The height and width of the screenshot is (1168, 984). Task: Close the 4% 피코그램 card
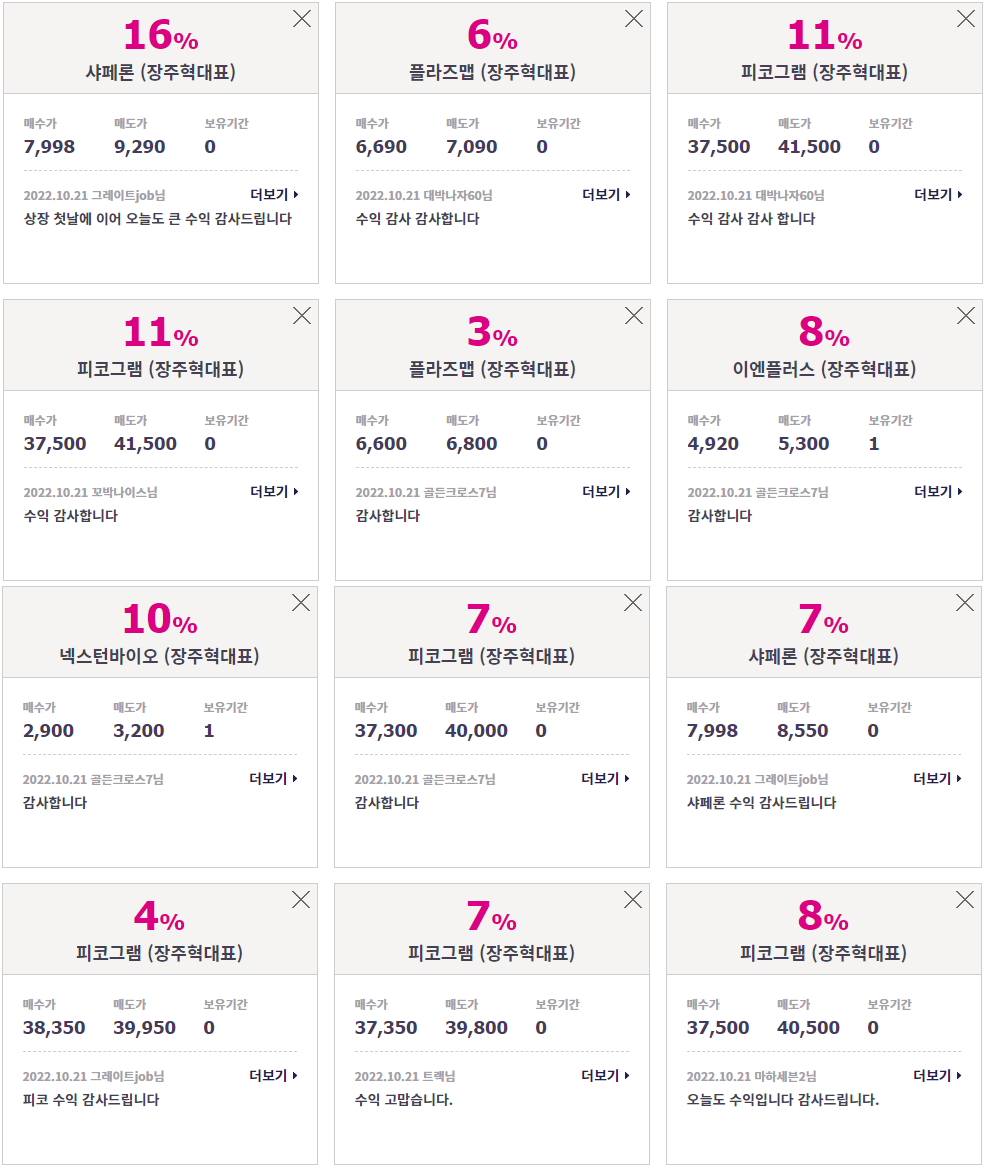click(x=301, y=900)
